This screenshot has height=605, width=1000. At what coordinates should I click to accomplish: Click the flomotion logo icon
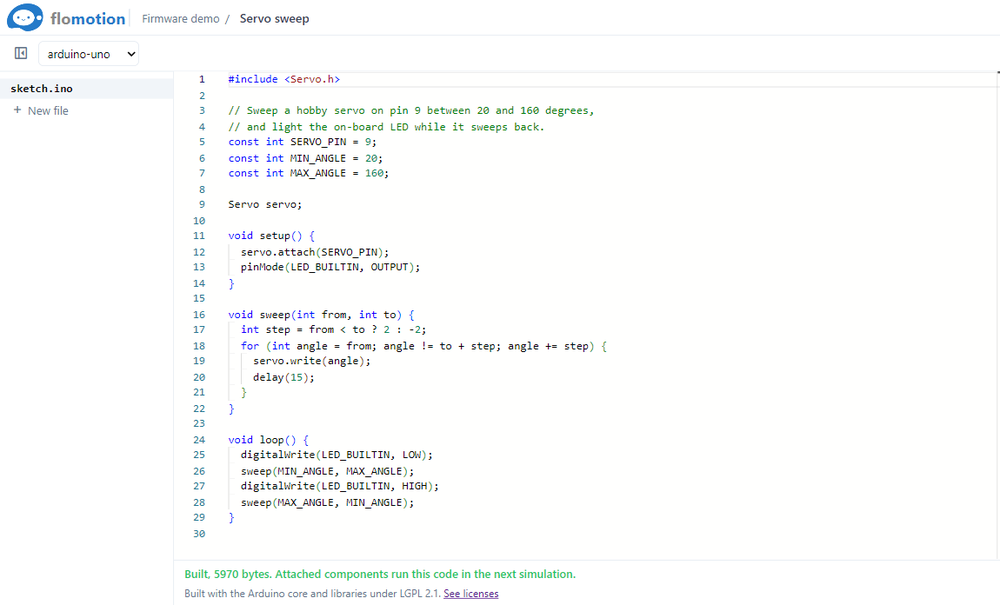point(25,18)
